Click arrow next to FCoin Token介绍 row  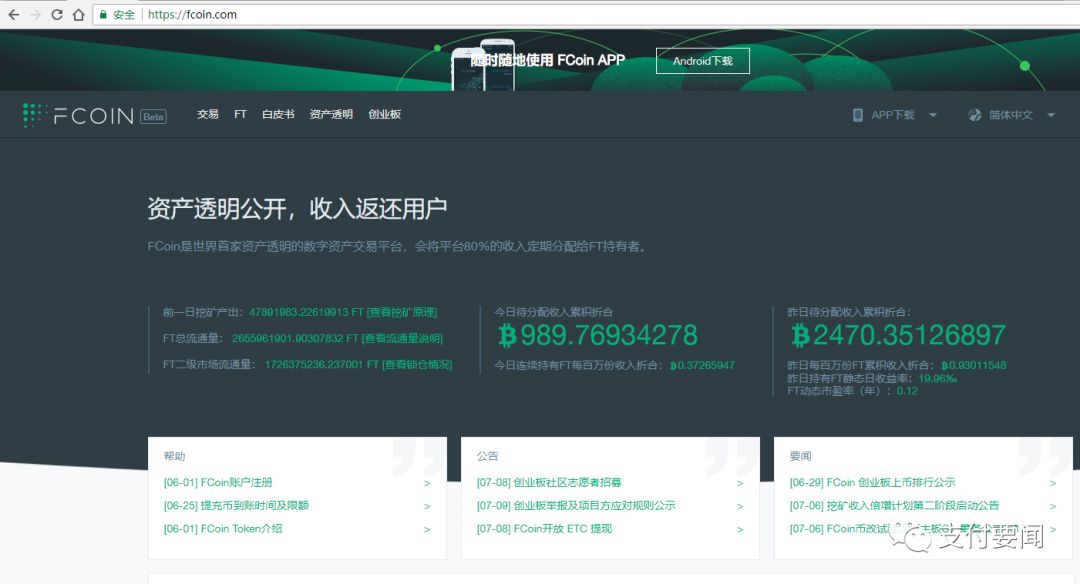[427, 530]
